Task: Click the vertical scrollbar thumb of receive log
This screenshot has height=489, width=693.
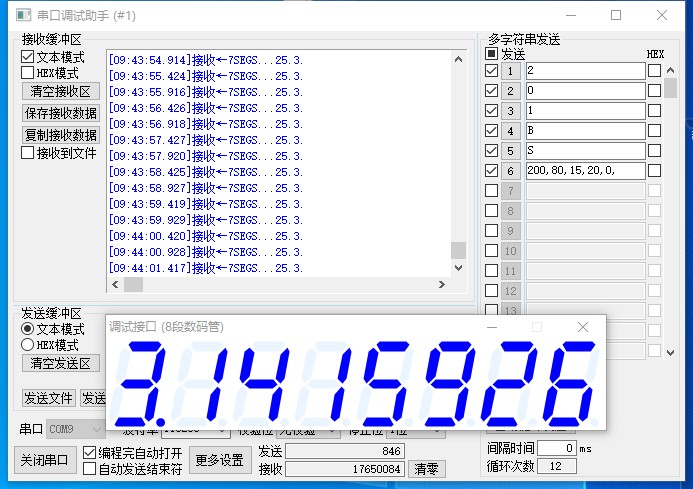Action: click(x=458, y=250)
